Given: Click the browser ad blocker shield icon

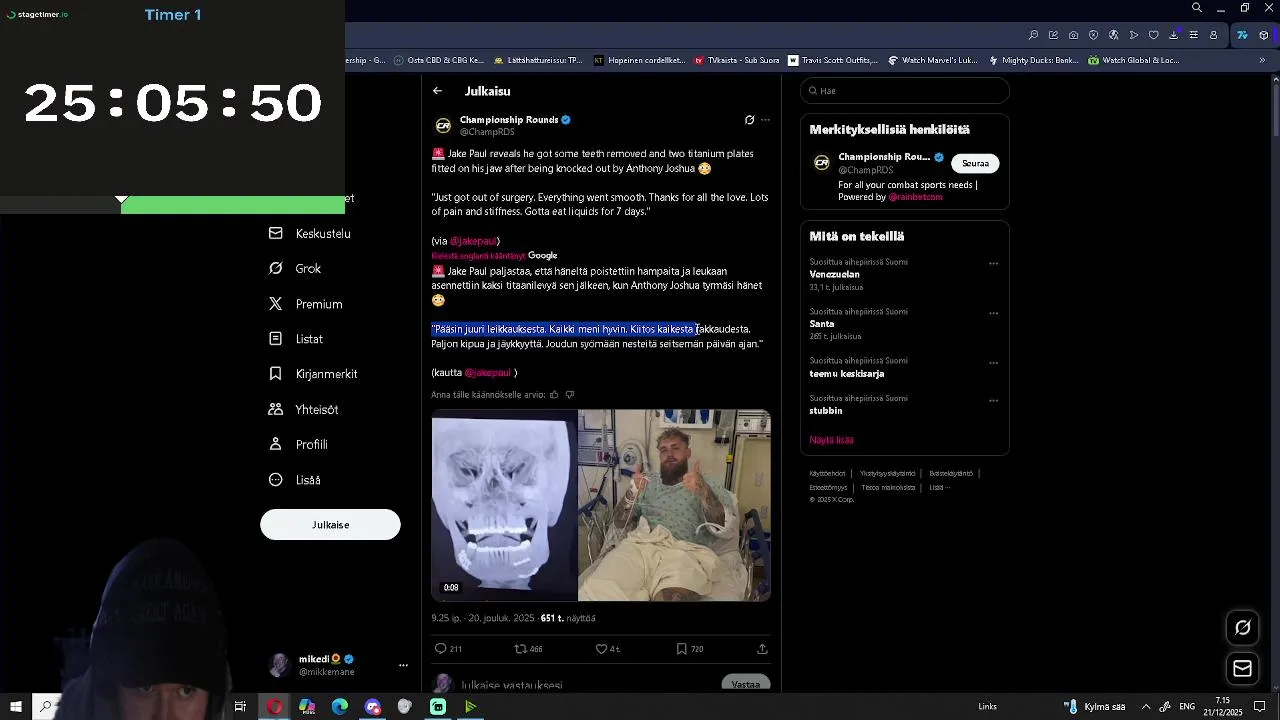Looking at the screenshot, I should coord(1093,35).
